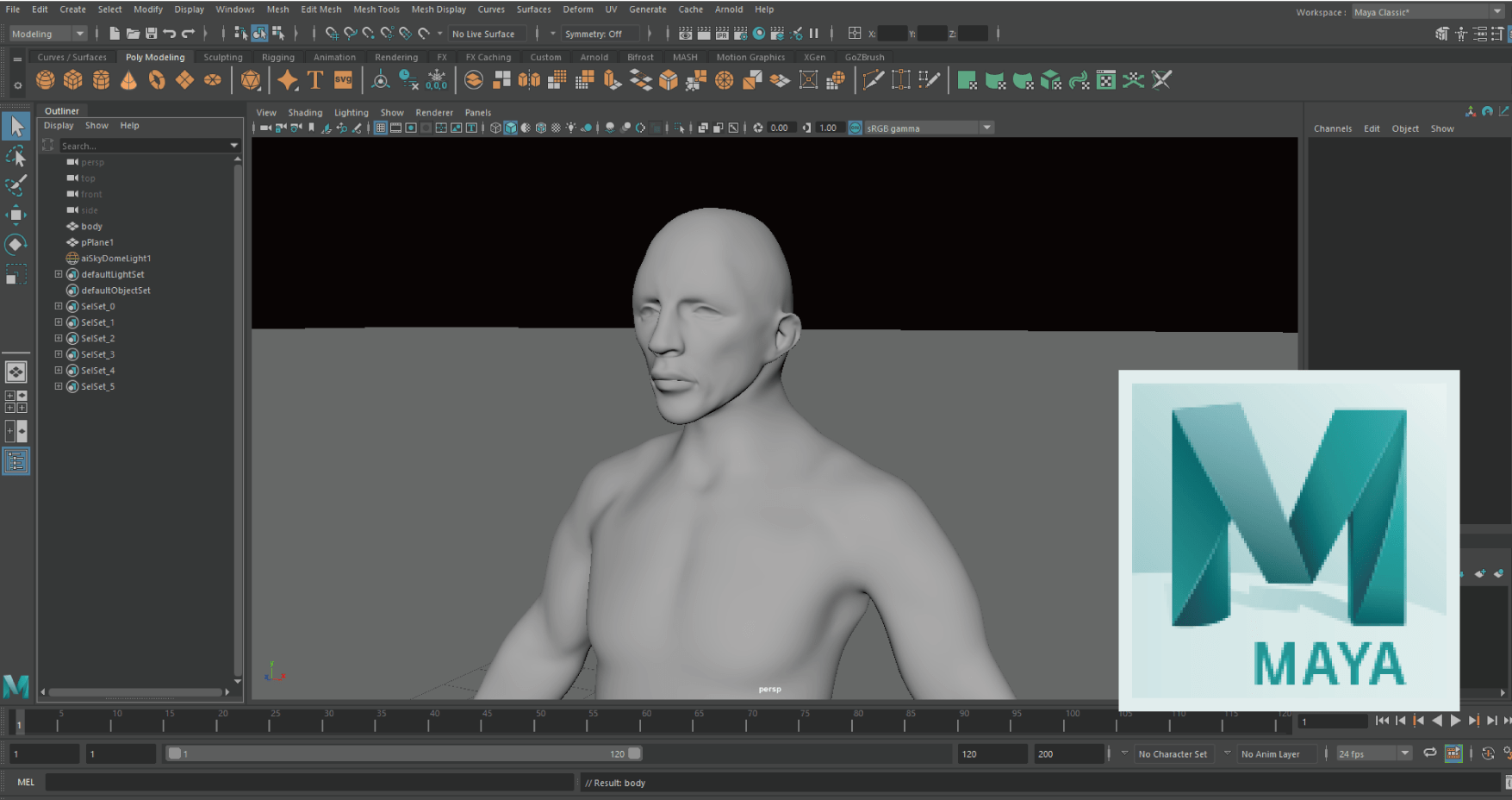Open the Deform menu
Image resolution: width=1512 pixels, height=800 pixels.
point(578,9)
